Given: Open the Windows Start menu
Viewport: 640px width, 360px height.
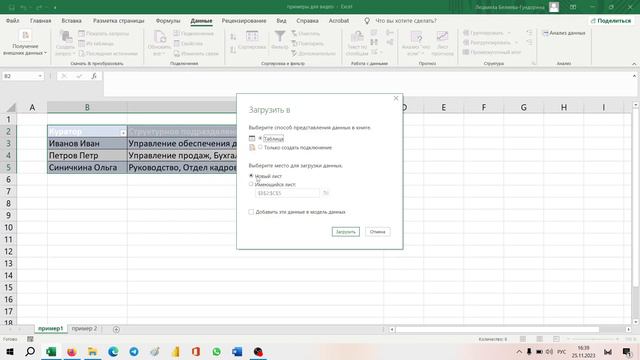Looking at the screenshot, I should (9, 351).
